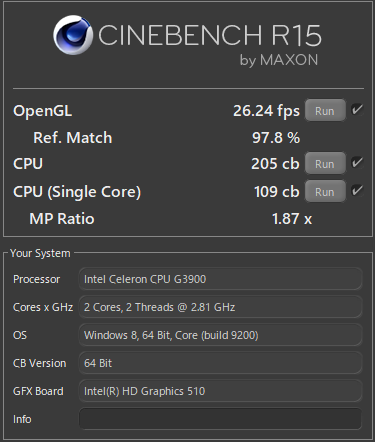The height and width of the screenshot is (442, 375).
Task: Click the Cores x GHz field
Action: 220,307
